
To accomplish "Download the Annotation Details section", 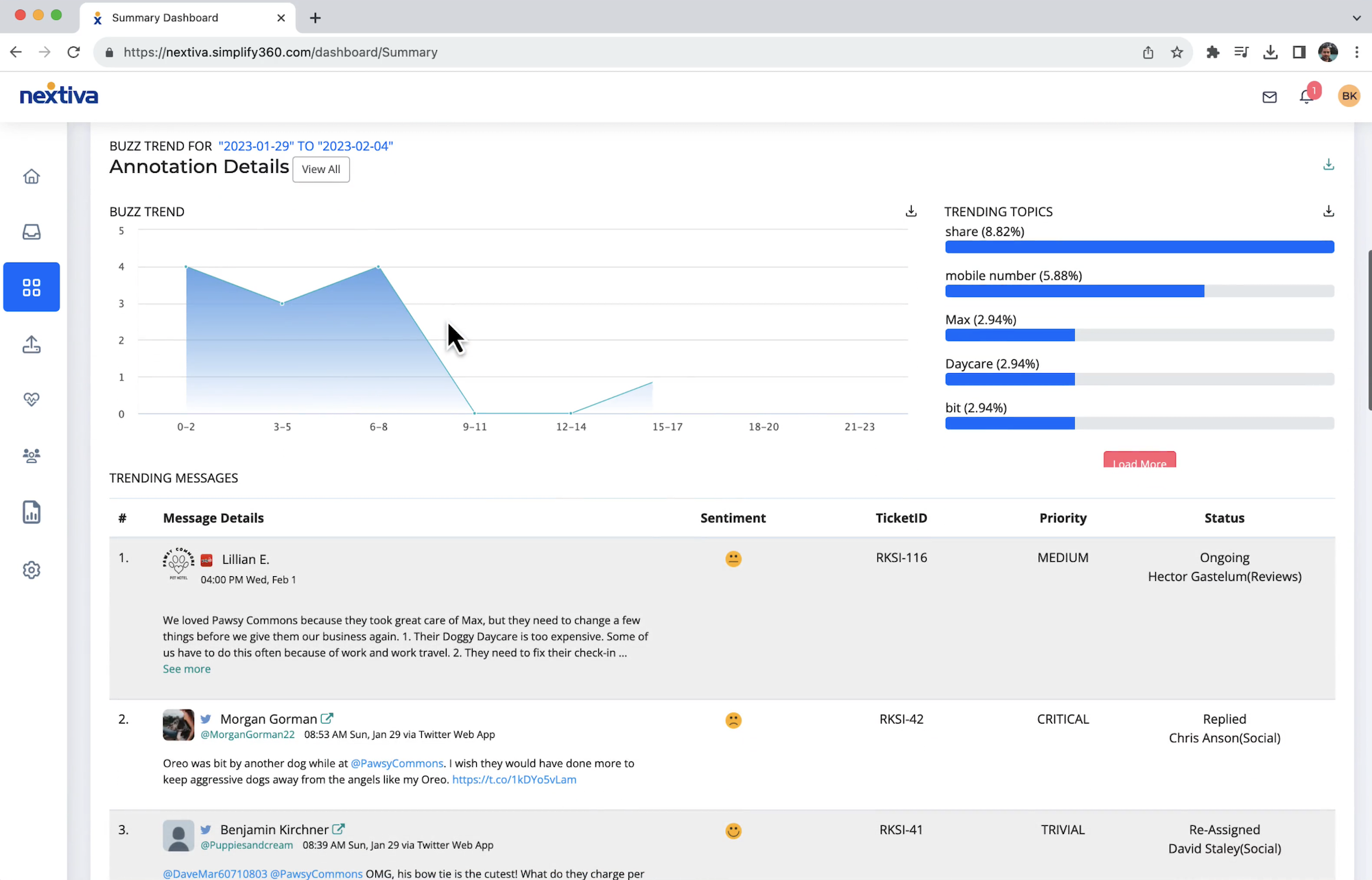I will coord(1329,165).
